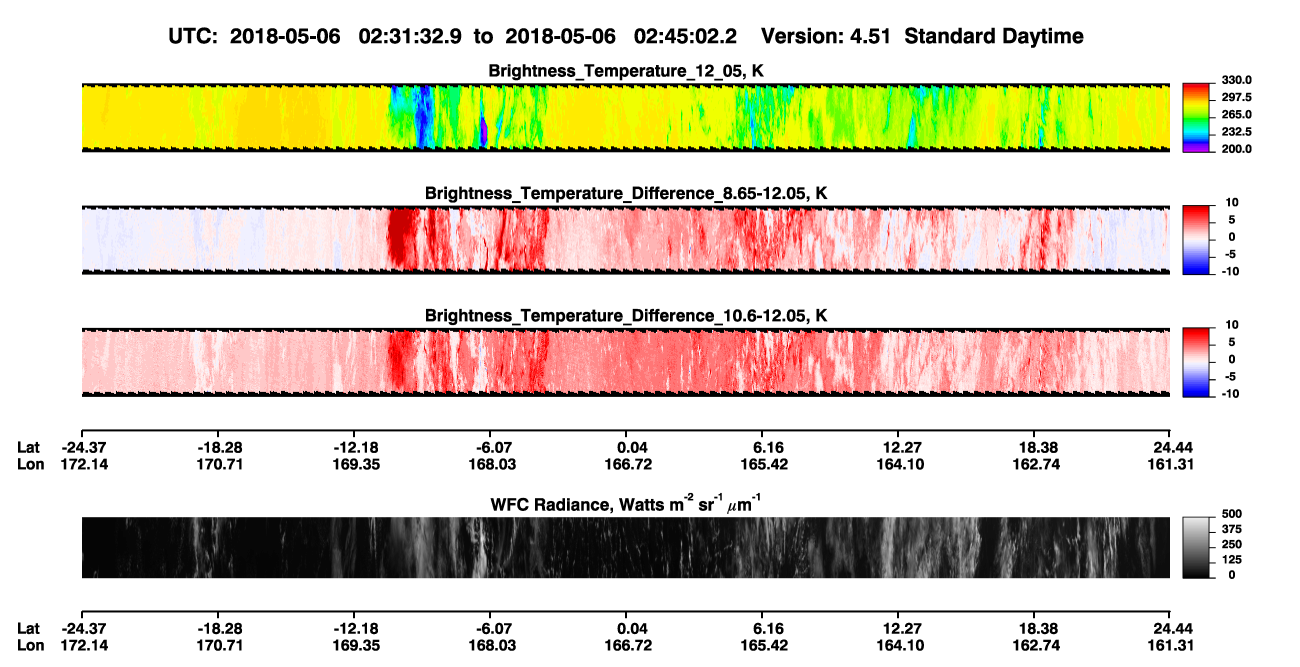Image resolution: width=1300 pixels, height=667 pixels.
Task: Click the 8.65-12.05 temperature difference image strip
Action: pyautogui.click(x=625, y=239)
